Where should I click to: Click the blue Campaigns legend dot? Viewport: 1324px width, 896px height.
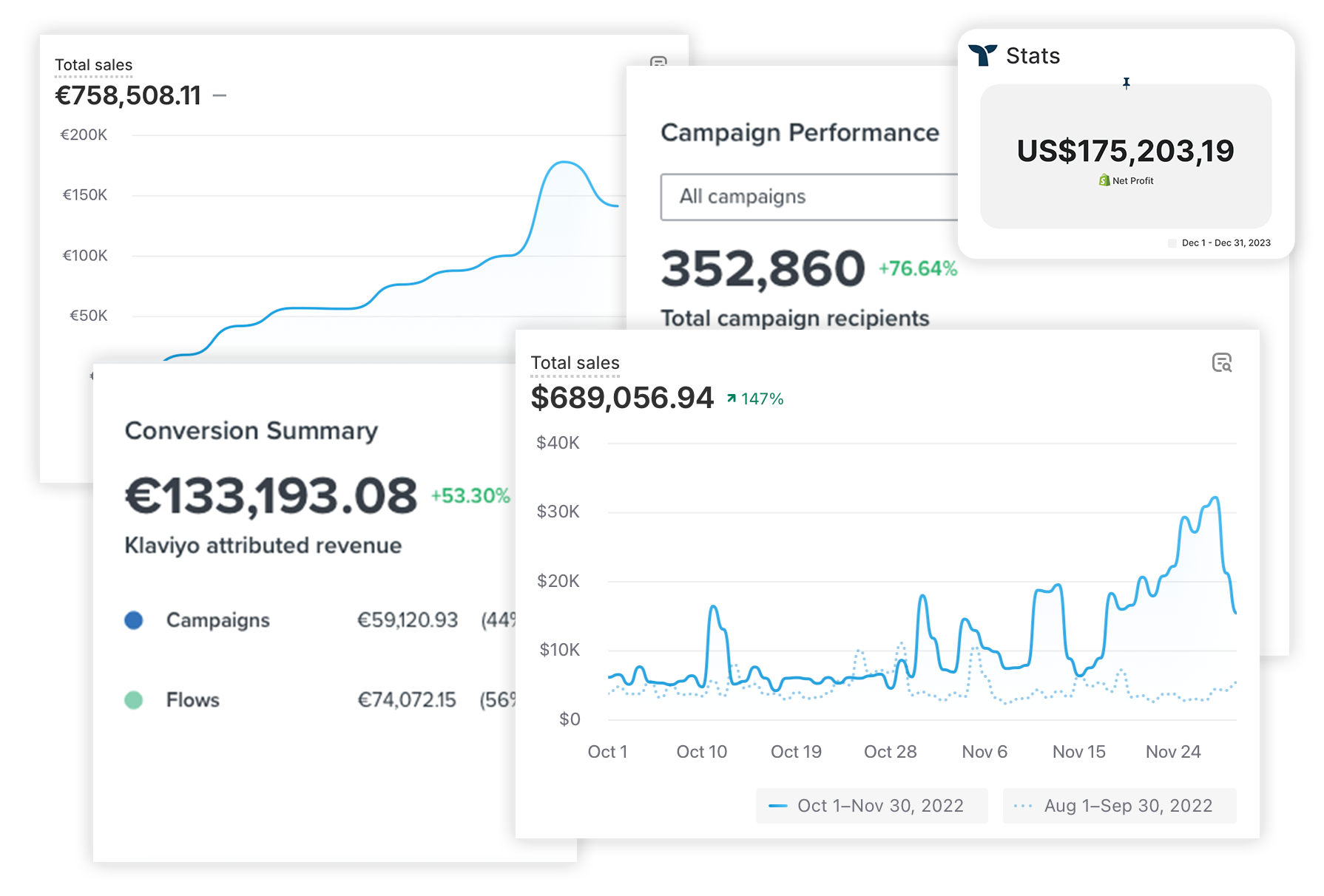tap(134, 620)
